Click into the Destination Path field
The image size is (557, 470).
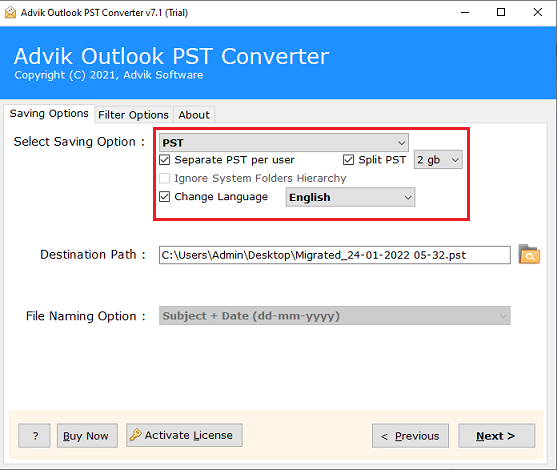click(x=335, y=255)
